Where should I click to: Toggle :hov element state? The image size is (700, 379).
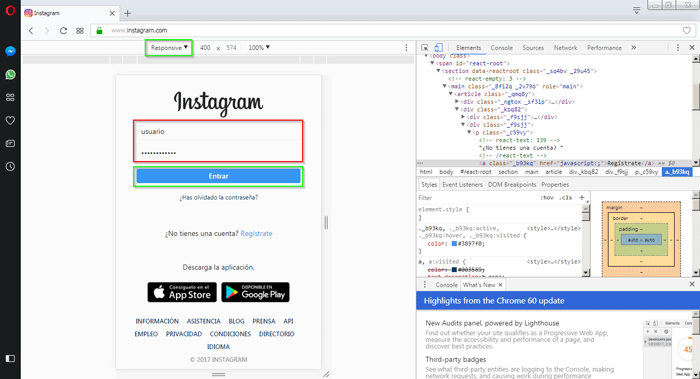(x=547, y=198)
